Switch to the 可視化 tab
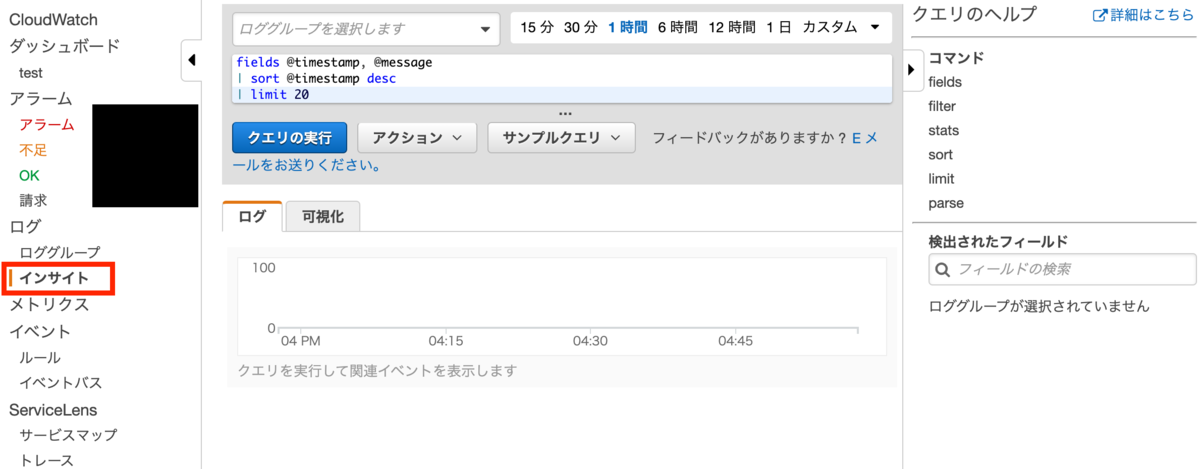1200x469 pixels. click(322, 216)
